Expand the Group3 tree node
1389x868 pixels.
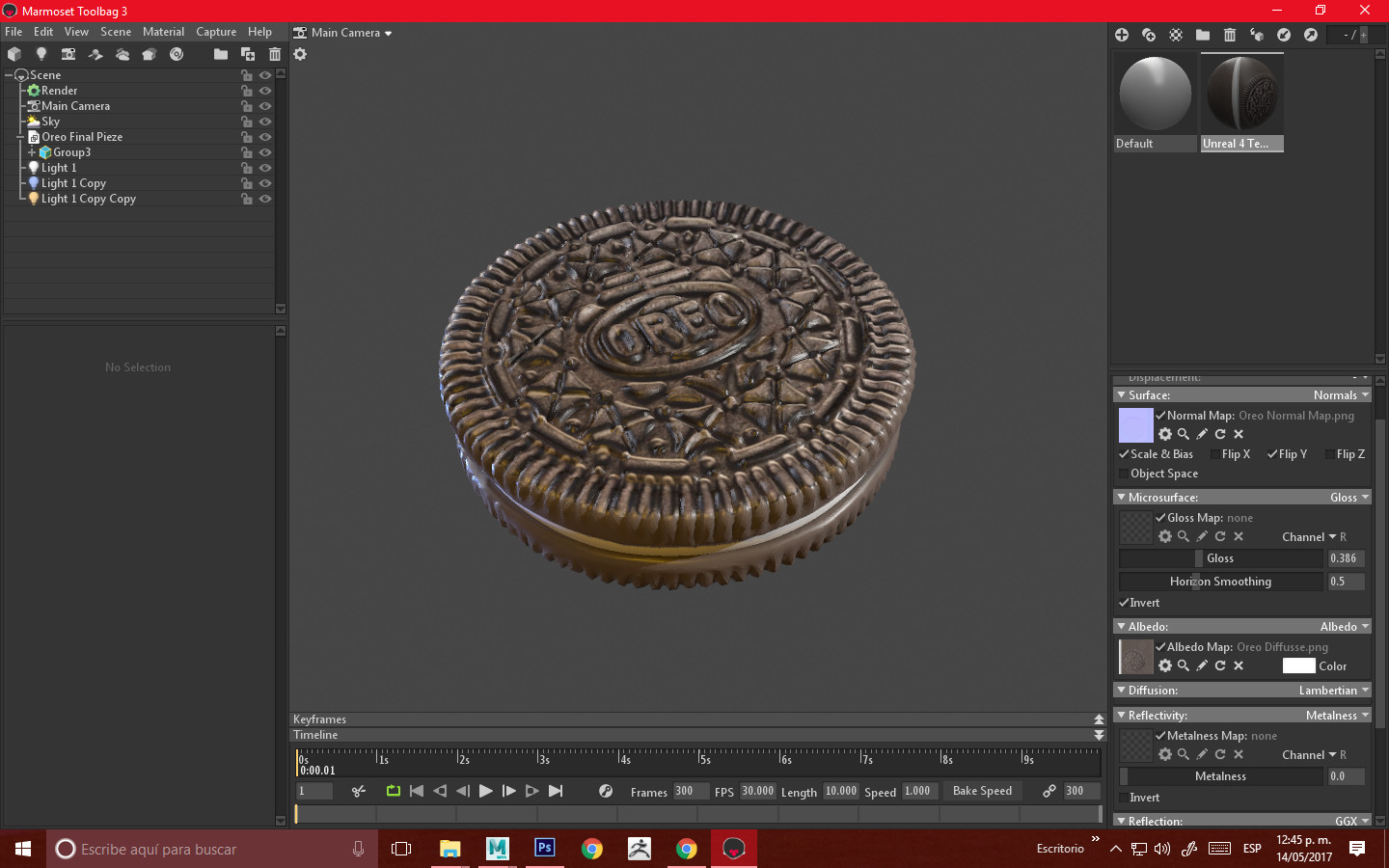pyautogui.click(x=32, y=152)
